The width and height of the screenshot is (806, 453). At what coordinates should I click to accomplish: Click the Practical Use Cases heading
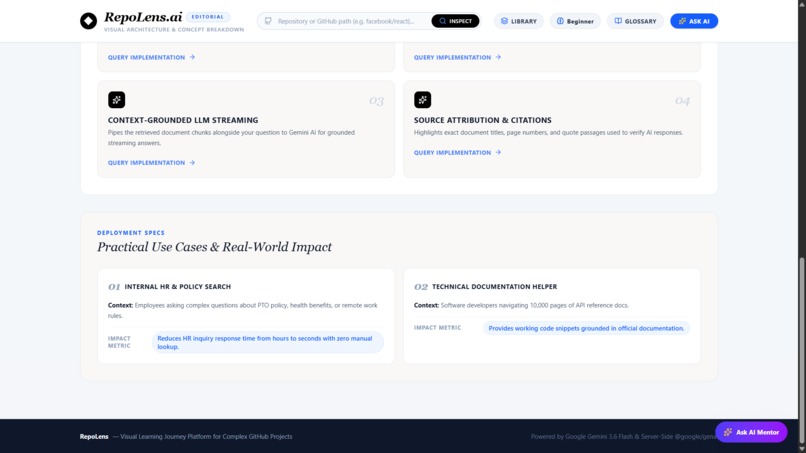coord(214,247)
